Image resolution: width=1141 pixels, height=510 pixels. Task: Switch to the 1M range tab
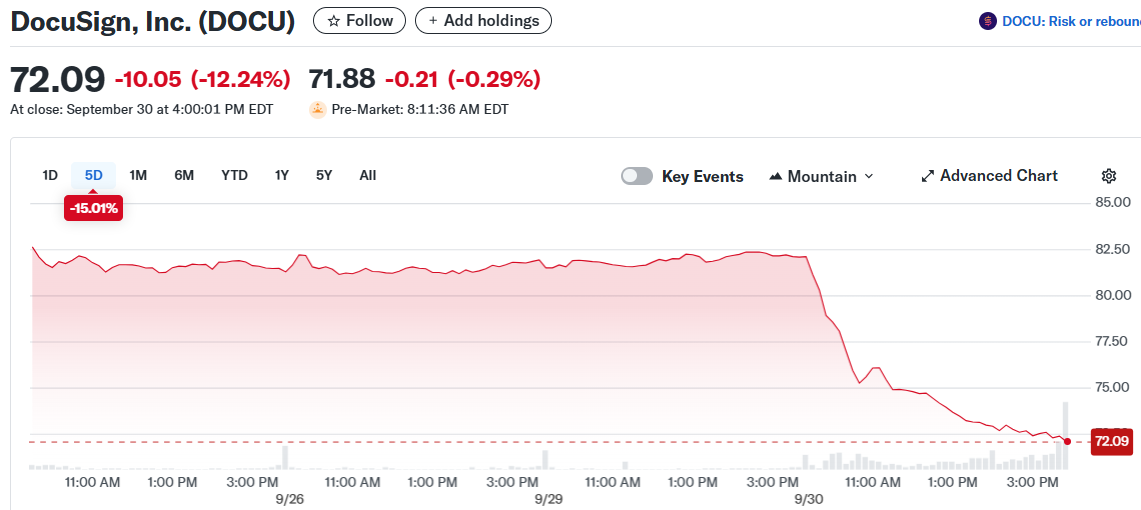(x=138, y=175)
